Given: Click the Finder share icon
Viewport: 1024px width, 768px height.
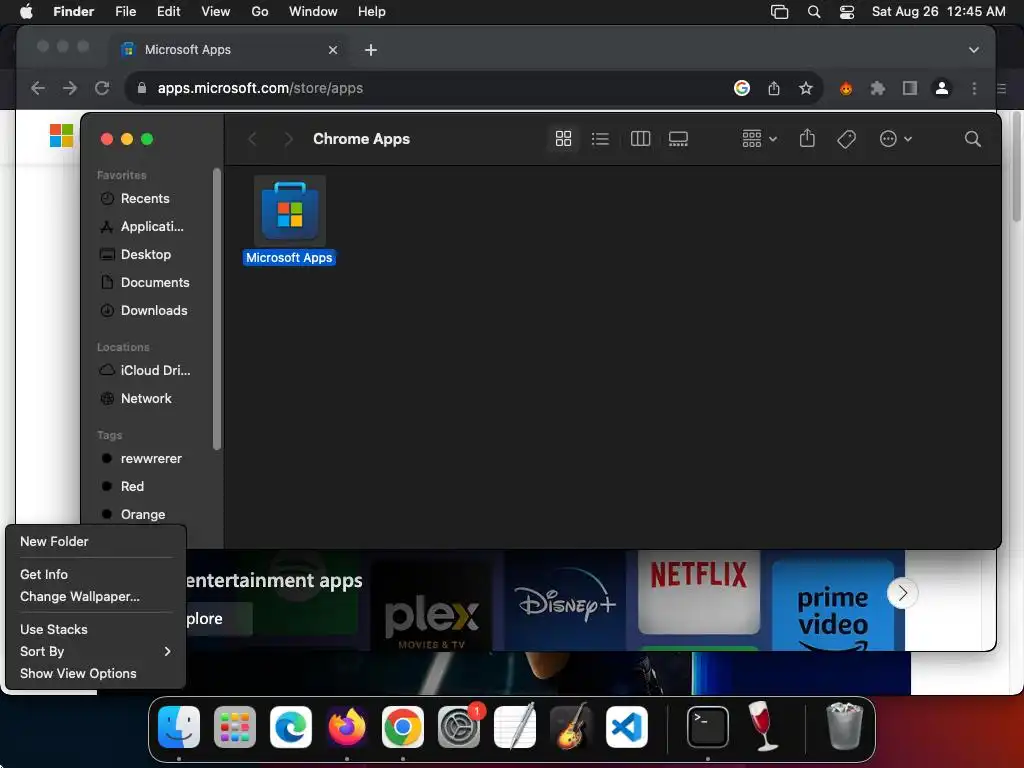Looking at the screenshot, I should 807,138.
